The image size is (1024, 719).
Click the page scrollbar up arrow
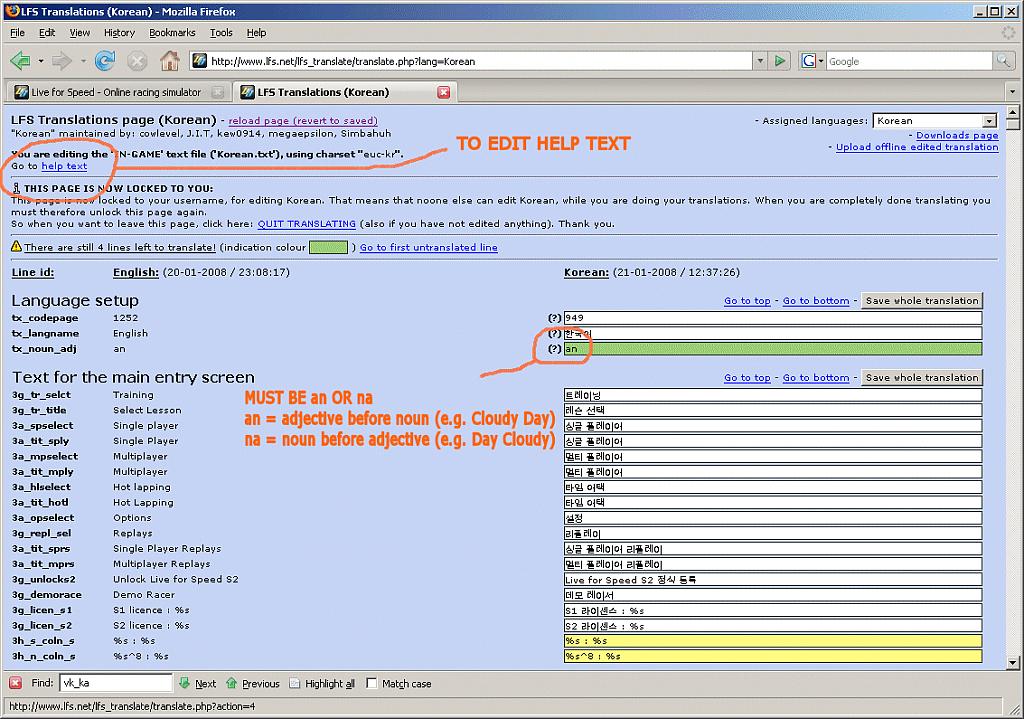[1013, 112]
